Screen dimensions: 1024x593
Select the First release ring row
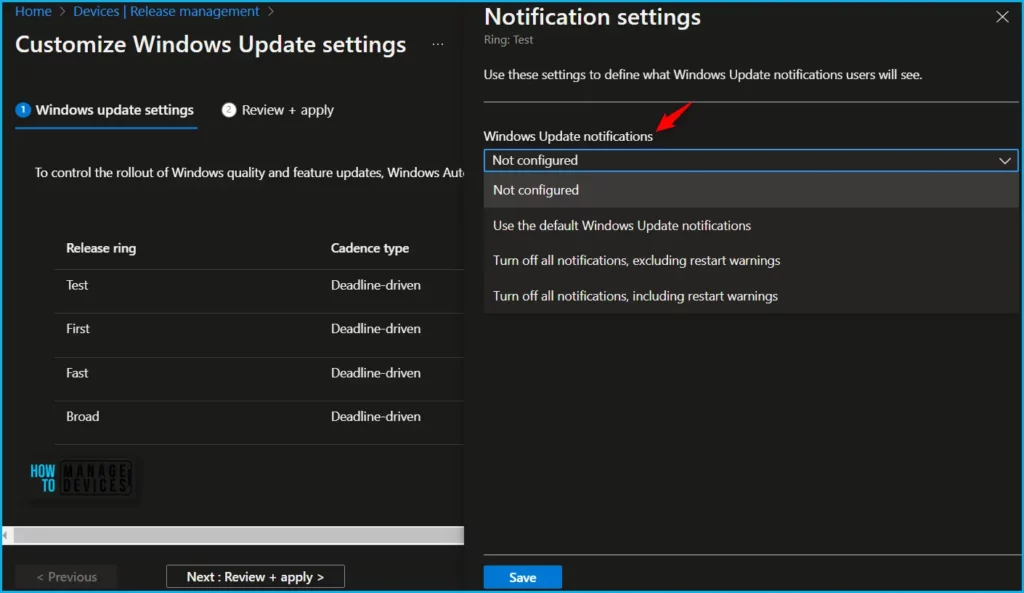point(259,329)
